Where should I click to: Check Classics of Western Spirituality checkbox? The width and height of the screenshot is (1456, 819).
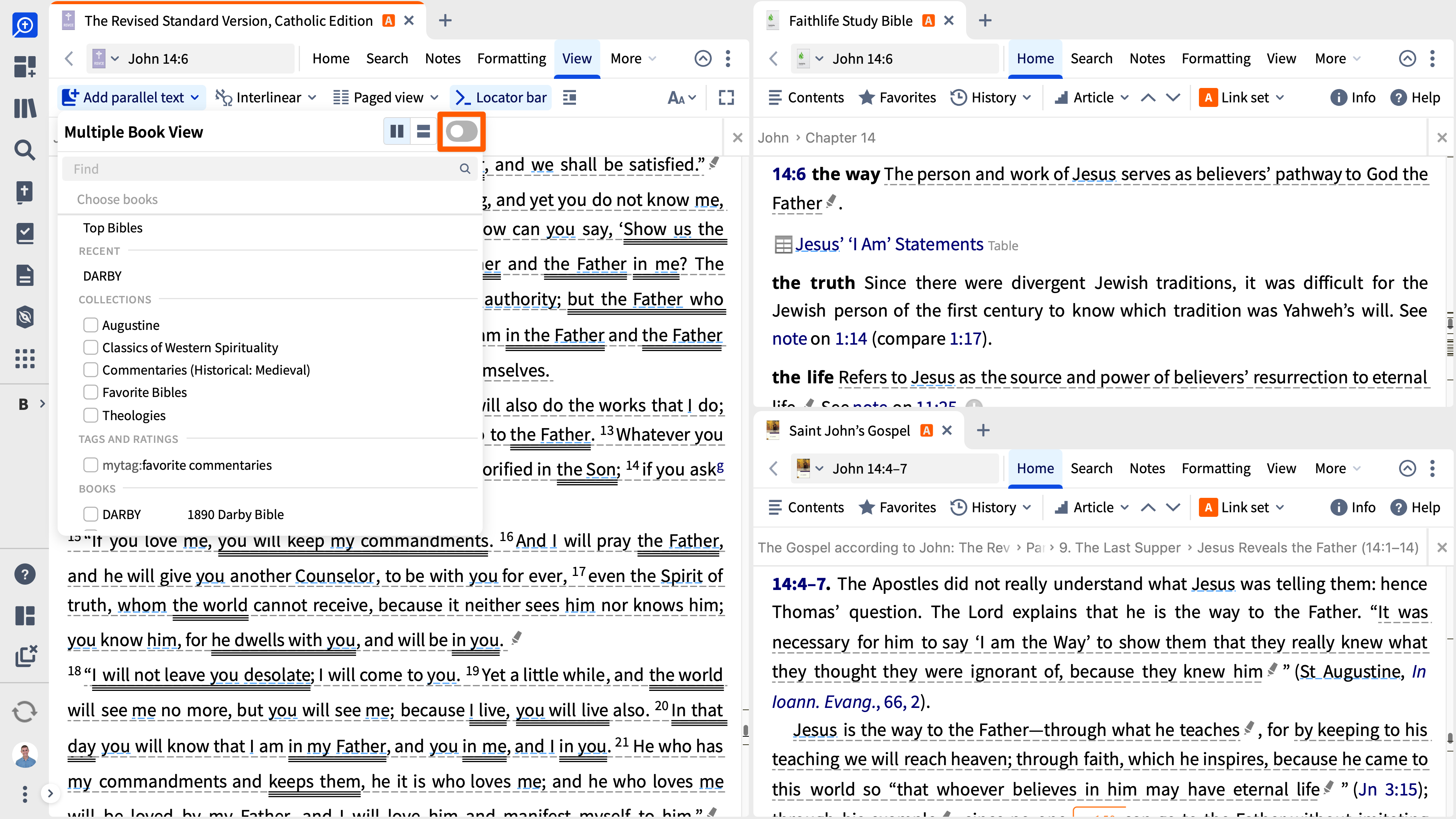(x=91, y=347)
